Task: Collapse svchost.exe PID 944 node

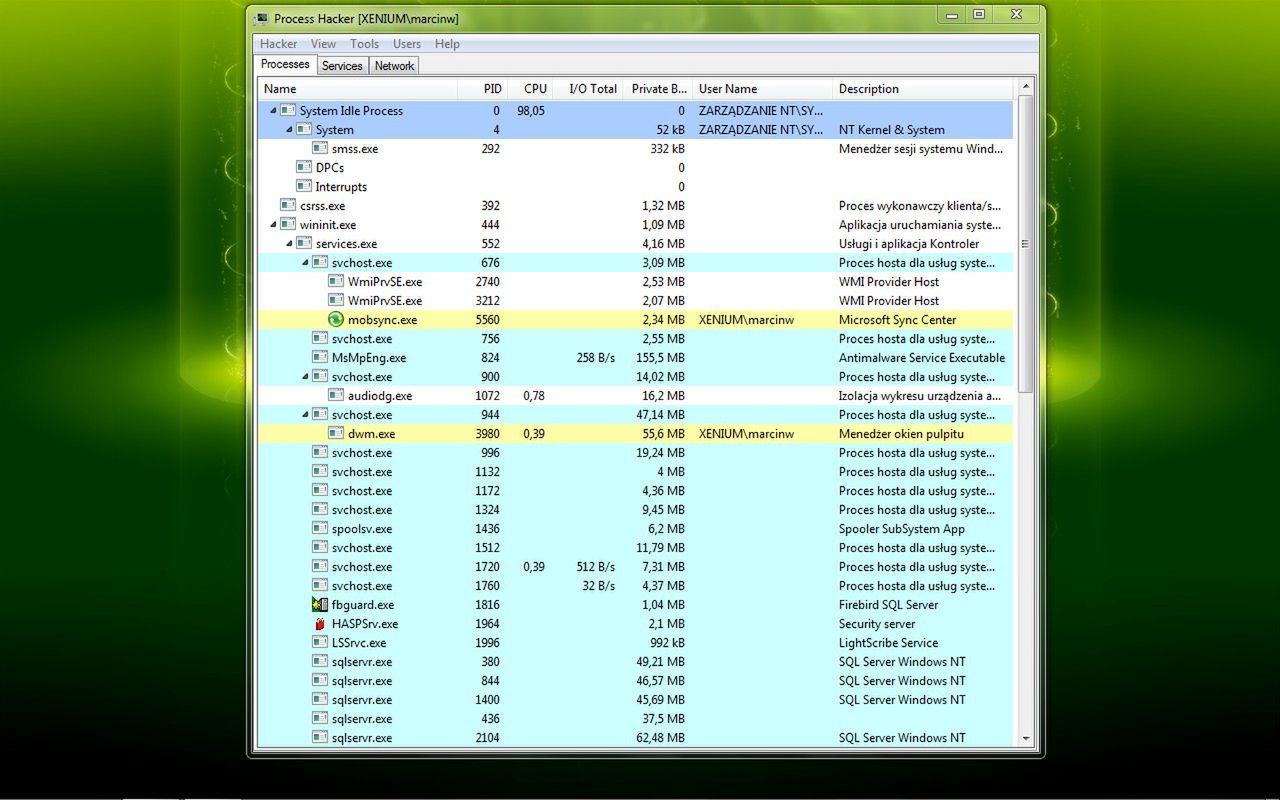Action: [x=306, y=415]
